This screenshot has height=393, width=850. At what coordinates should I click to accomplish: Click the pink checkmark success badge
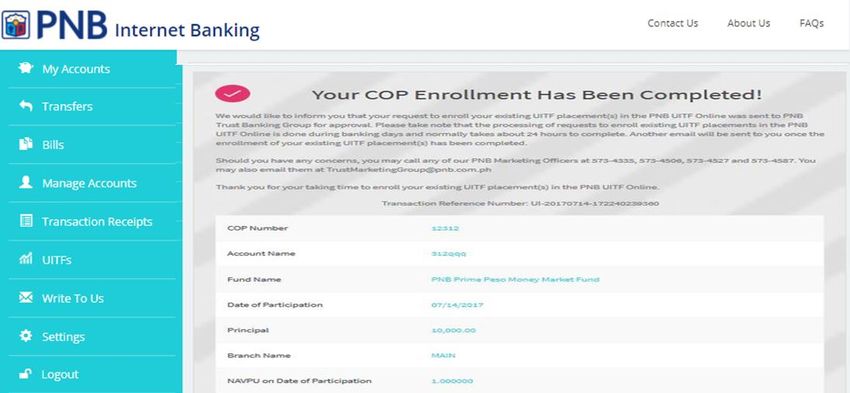click(233, 94)
